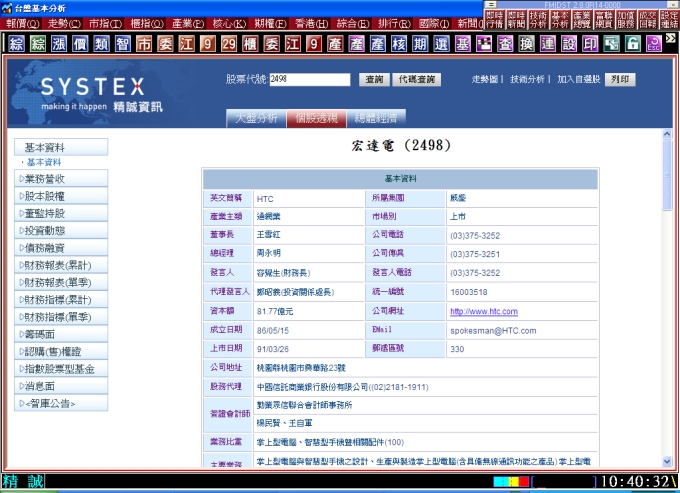Viewport: 680px width, 493px height.
Task: Click the 基 toolbar icon
Action: pyautogui.click(x=463, y=44)
